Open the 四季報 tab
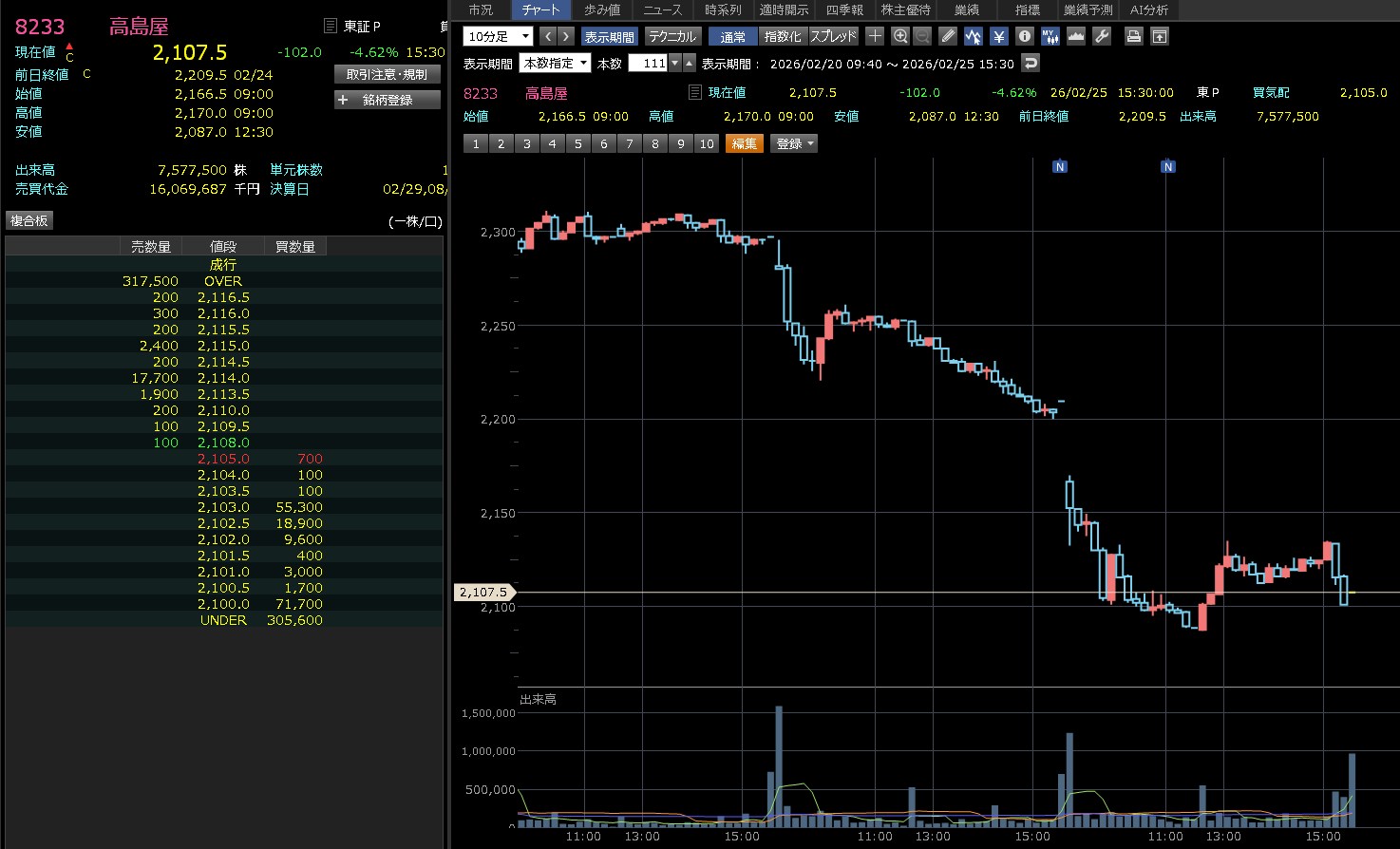The image size is (1400, 849). [844, 9]
